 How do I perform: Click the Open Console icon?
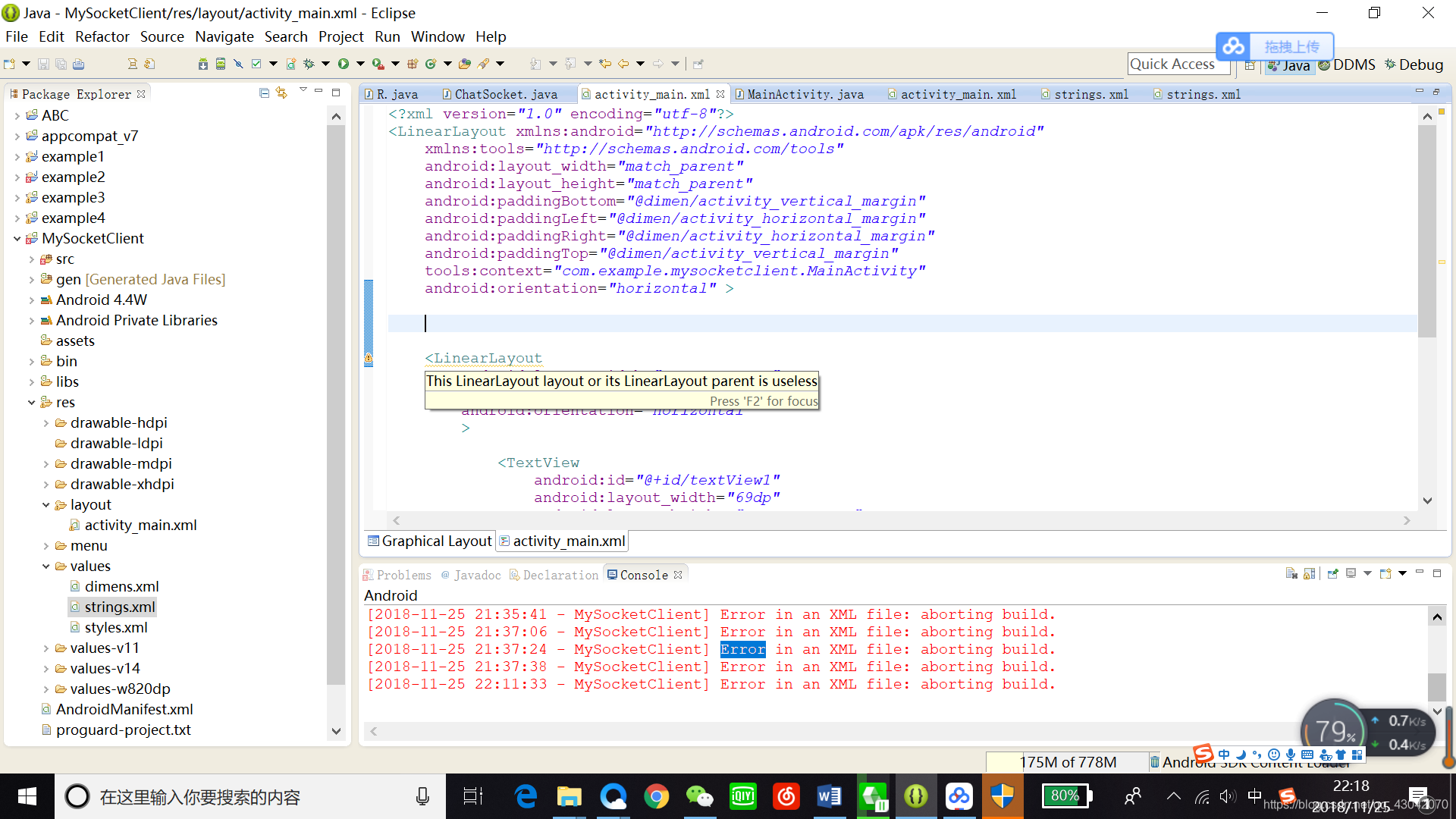(x=1385, y=574)
